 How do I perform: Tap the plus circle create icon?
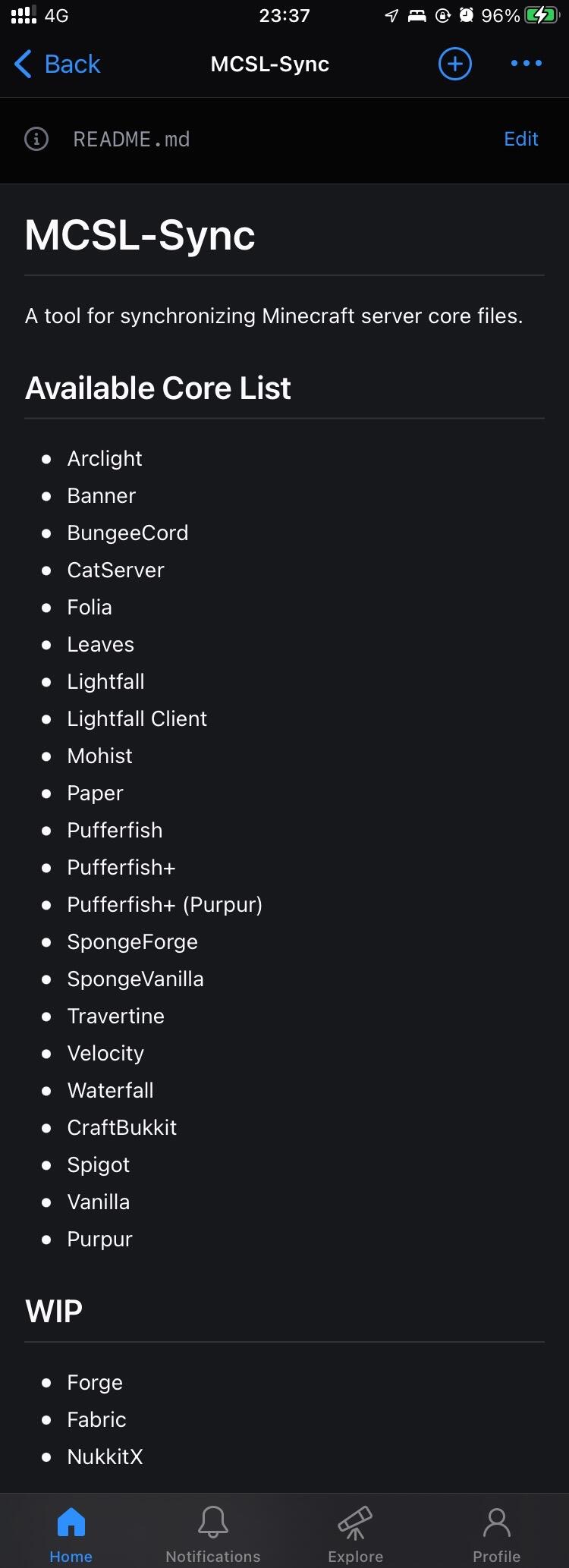tap(454, 64)
